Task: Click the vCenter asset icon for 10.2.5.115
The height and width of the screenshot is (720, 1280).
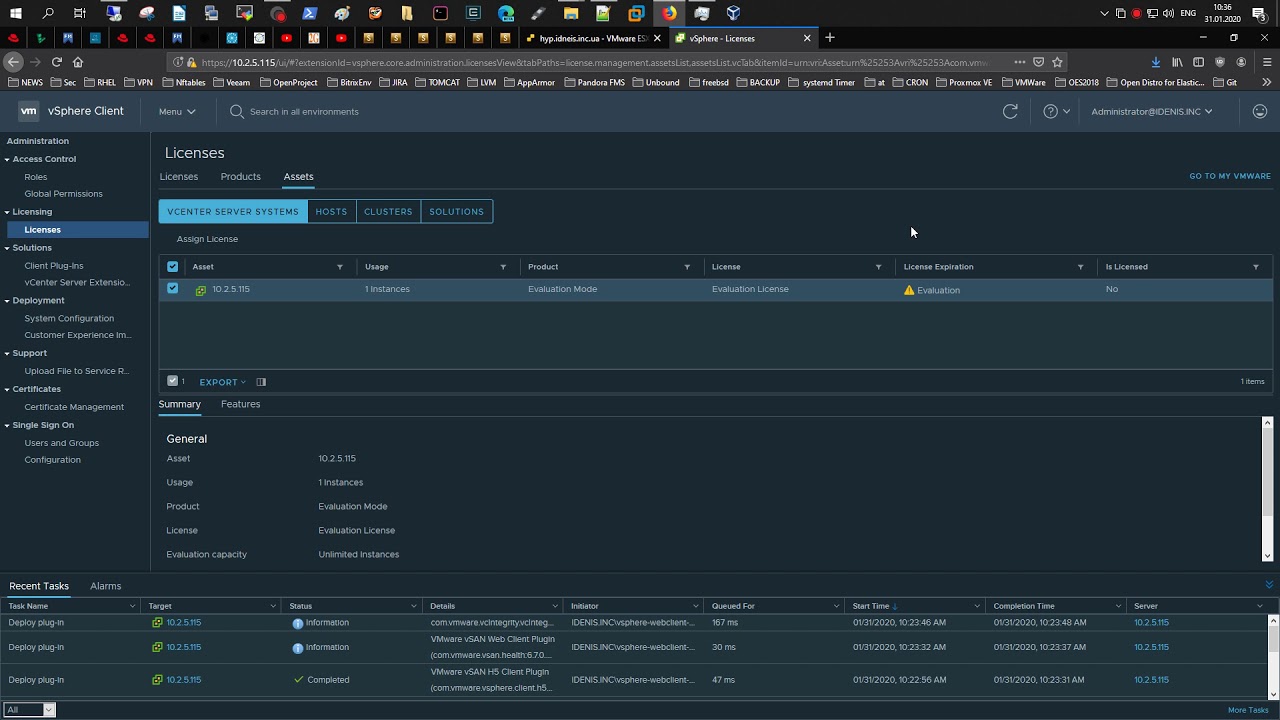Action: pos(201,290)
